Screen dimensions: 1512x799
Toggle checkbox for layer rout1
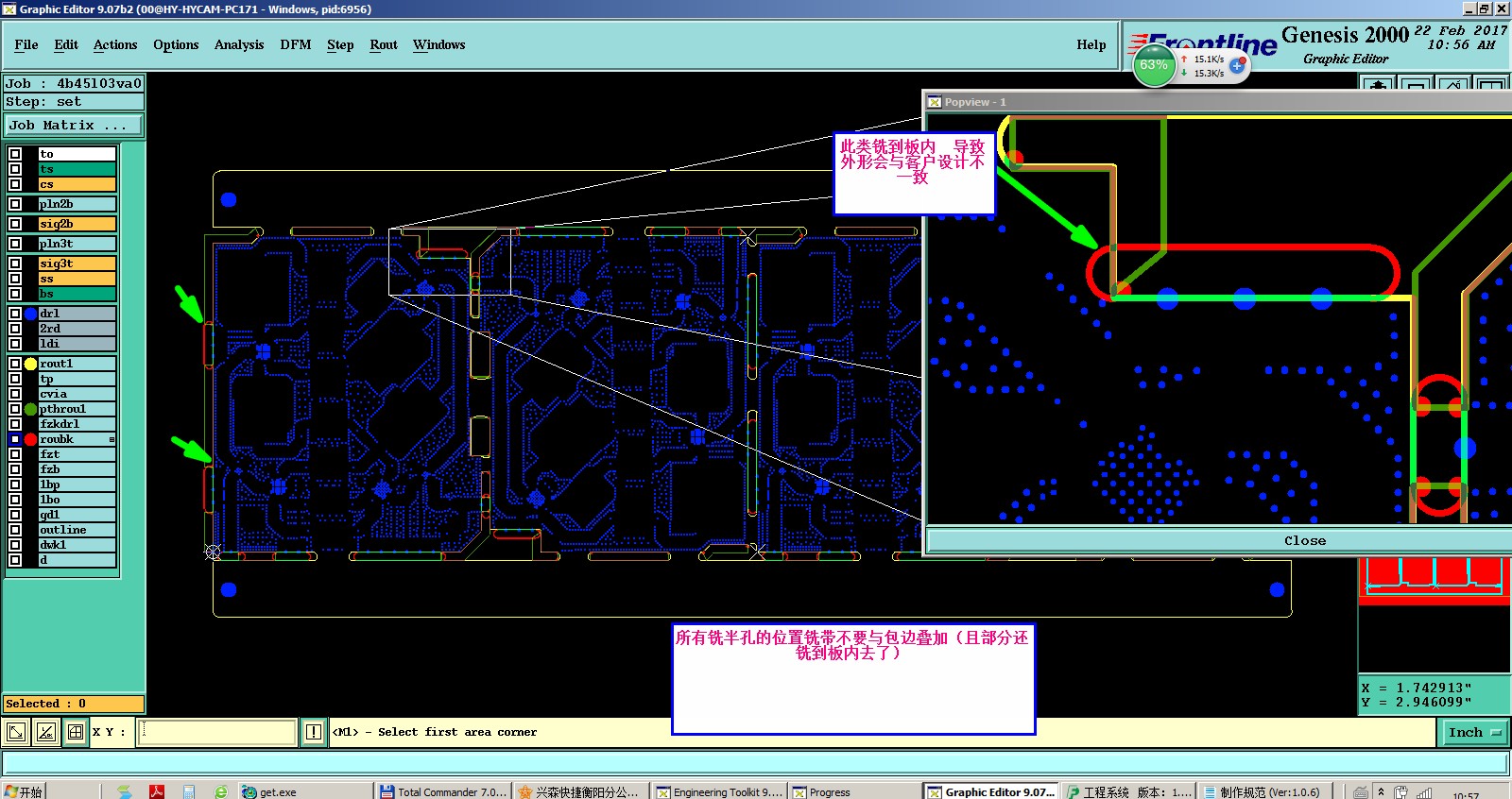[15, 364]
